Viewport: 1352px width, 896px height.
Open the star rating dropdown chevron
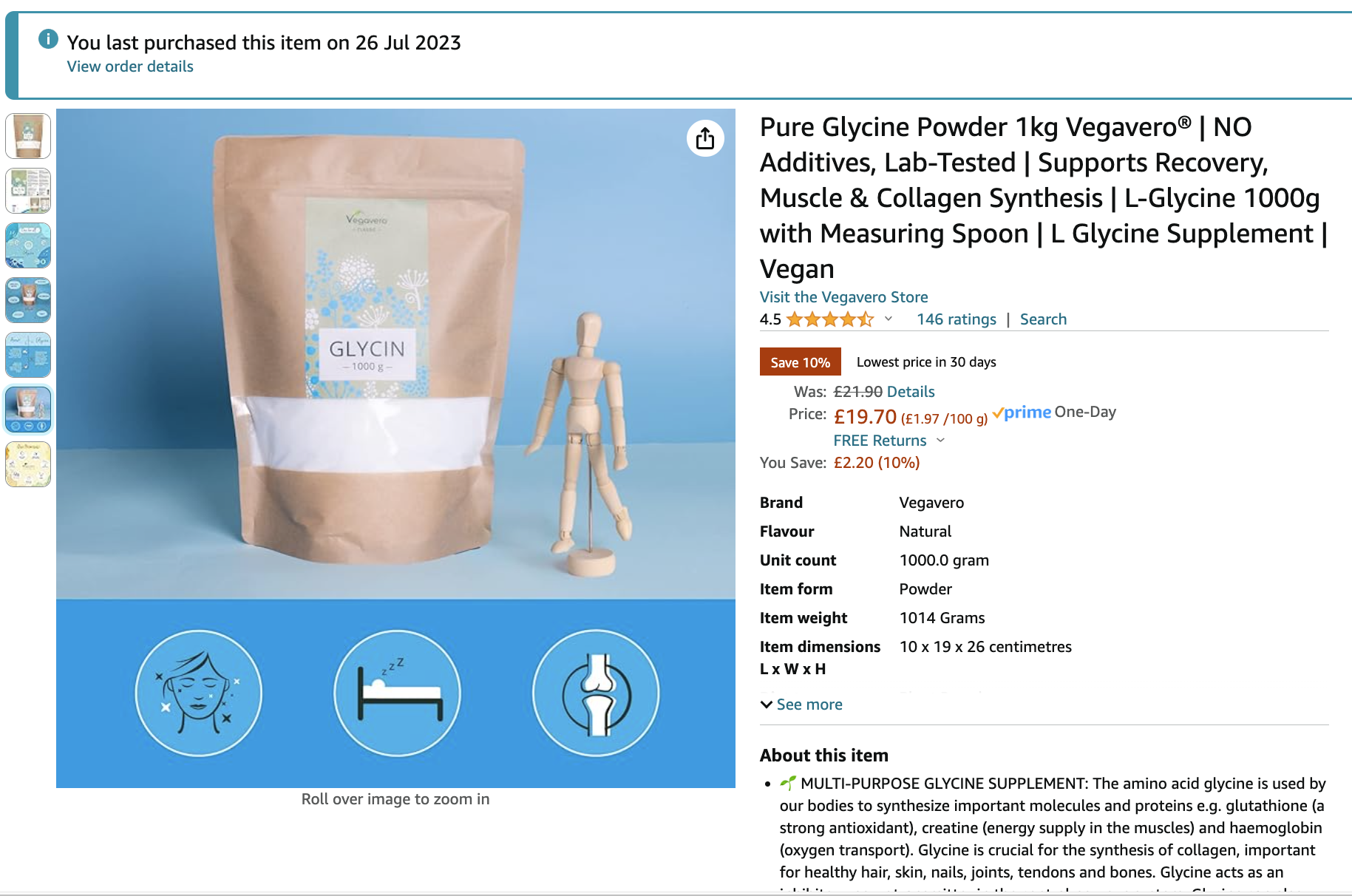pos(889,319)
